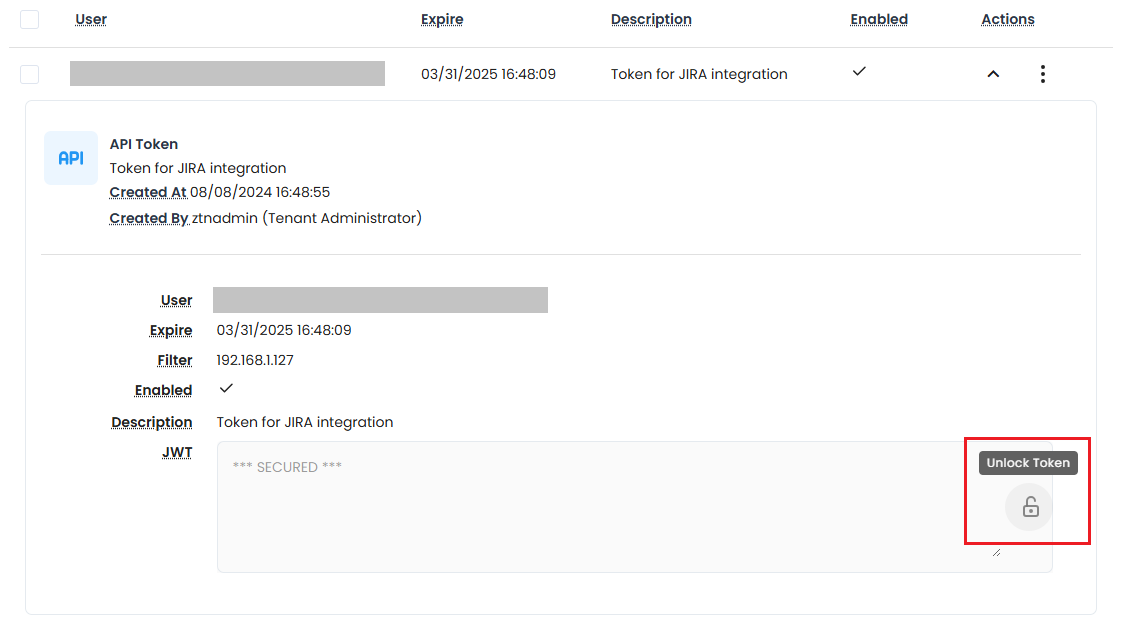
Task: Click the Created At label
Action: 148,192
